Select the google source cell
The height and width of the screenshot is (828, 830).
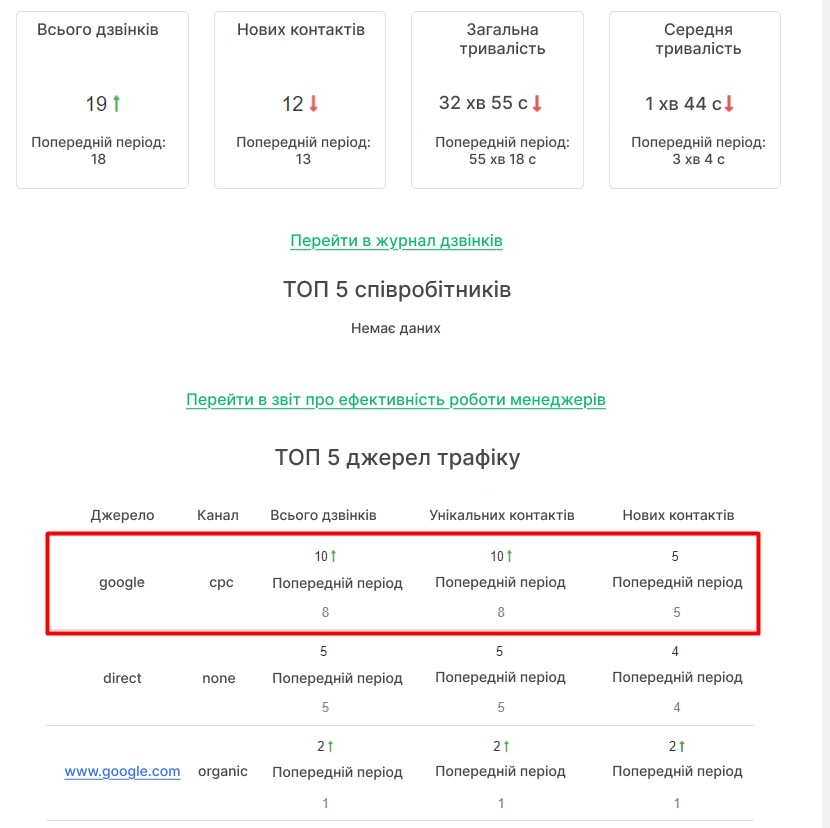[x=122, y=582]
